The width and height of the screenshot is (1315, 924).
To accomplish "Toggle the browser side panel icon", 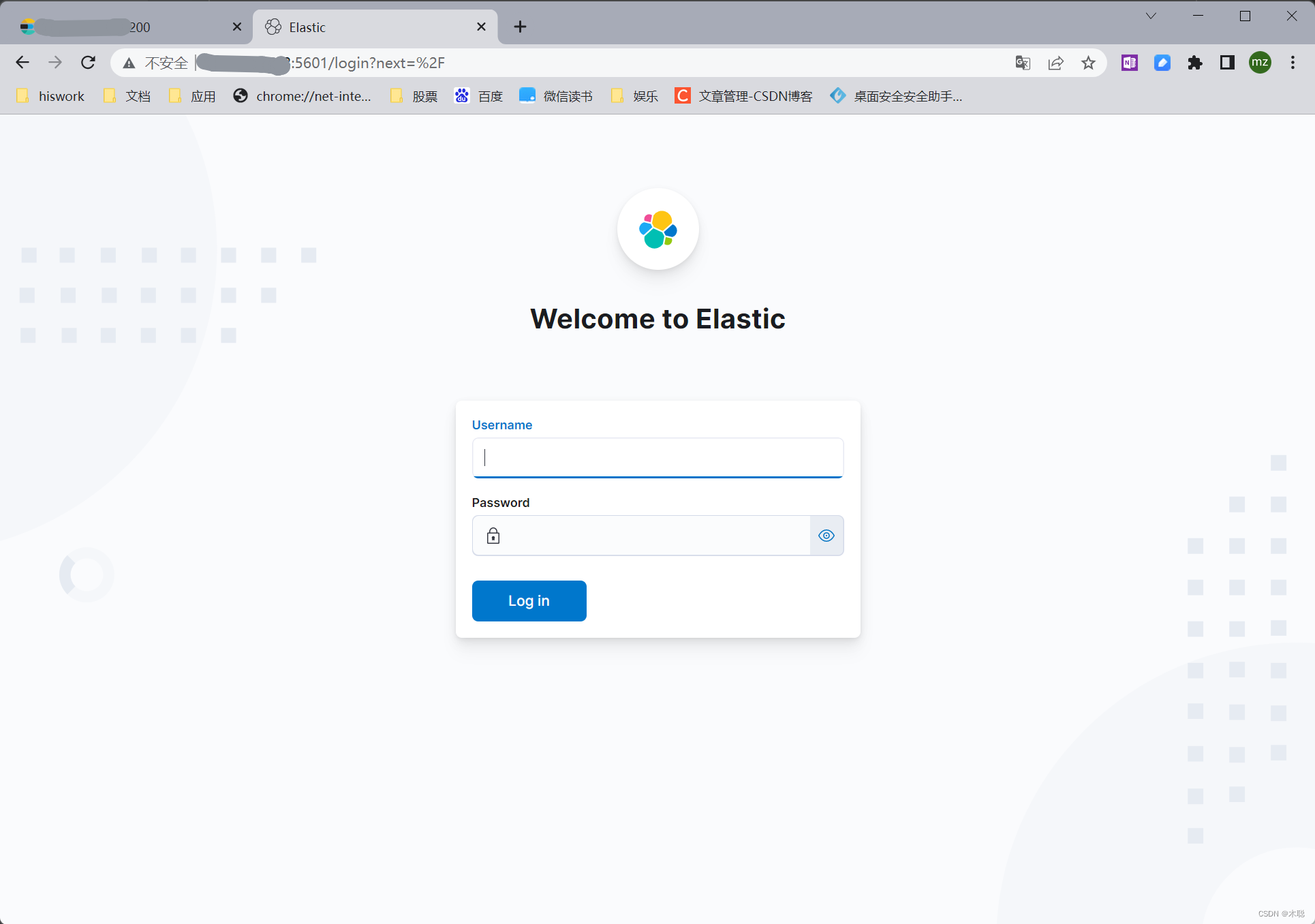I will click(x=1227, y=63).
